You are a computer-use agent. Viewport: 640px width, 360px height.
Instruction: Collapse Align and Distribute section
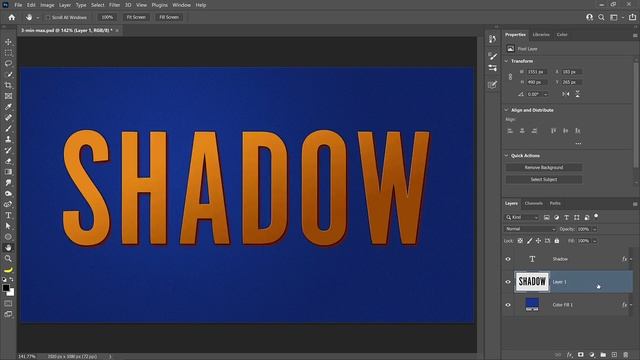point(507,110)
